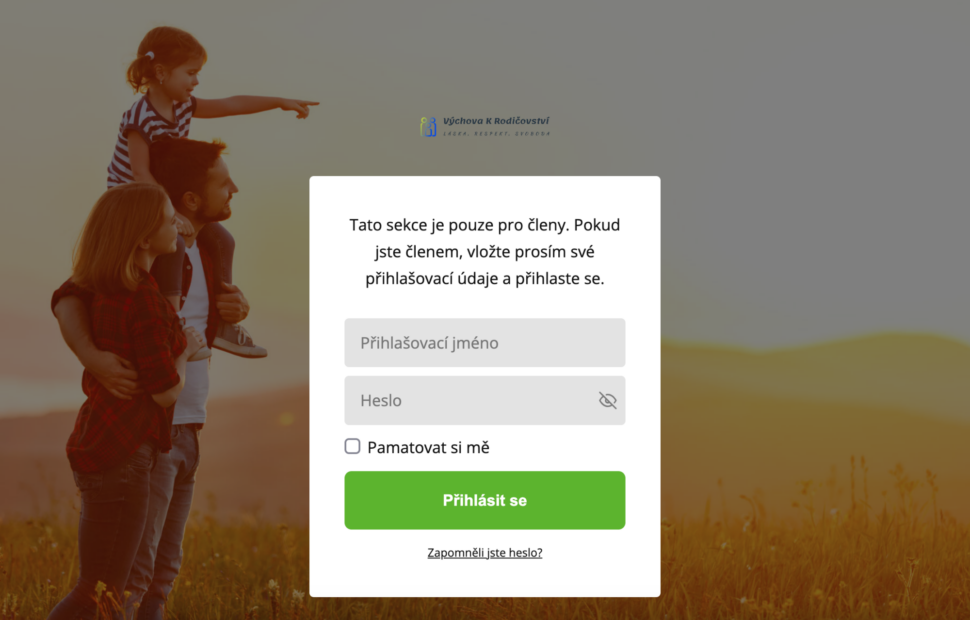Viewport: 970px width, 620px height.
Task: Click the "Pamatovat si mě" label text
Action: 428,447
